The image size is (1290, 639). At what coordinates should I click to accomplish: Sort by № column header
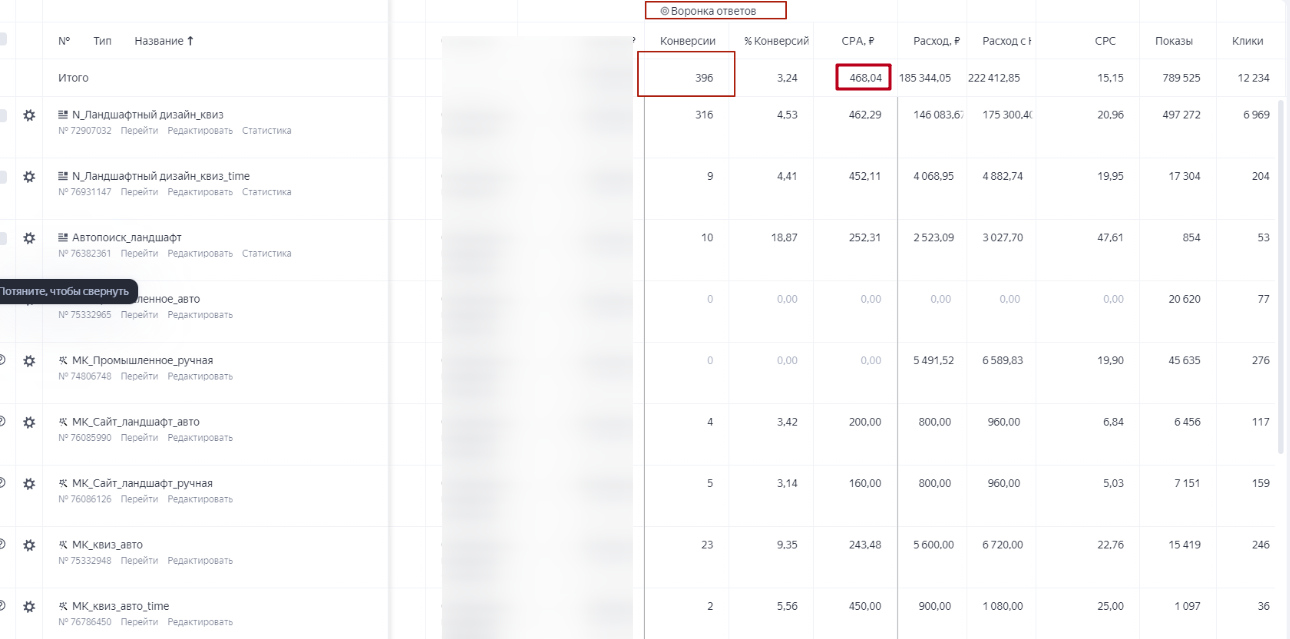click(x=64, y=41)
